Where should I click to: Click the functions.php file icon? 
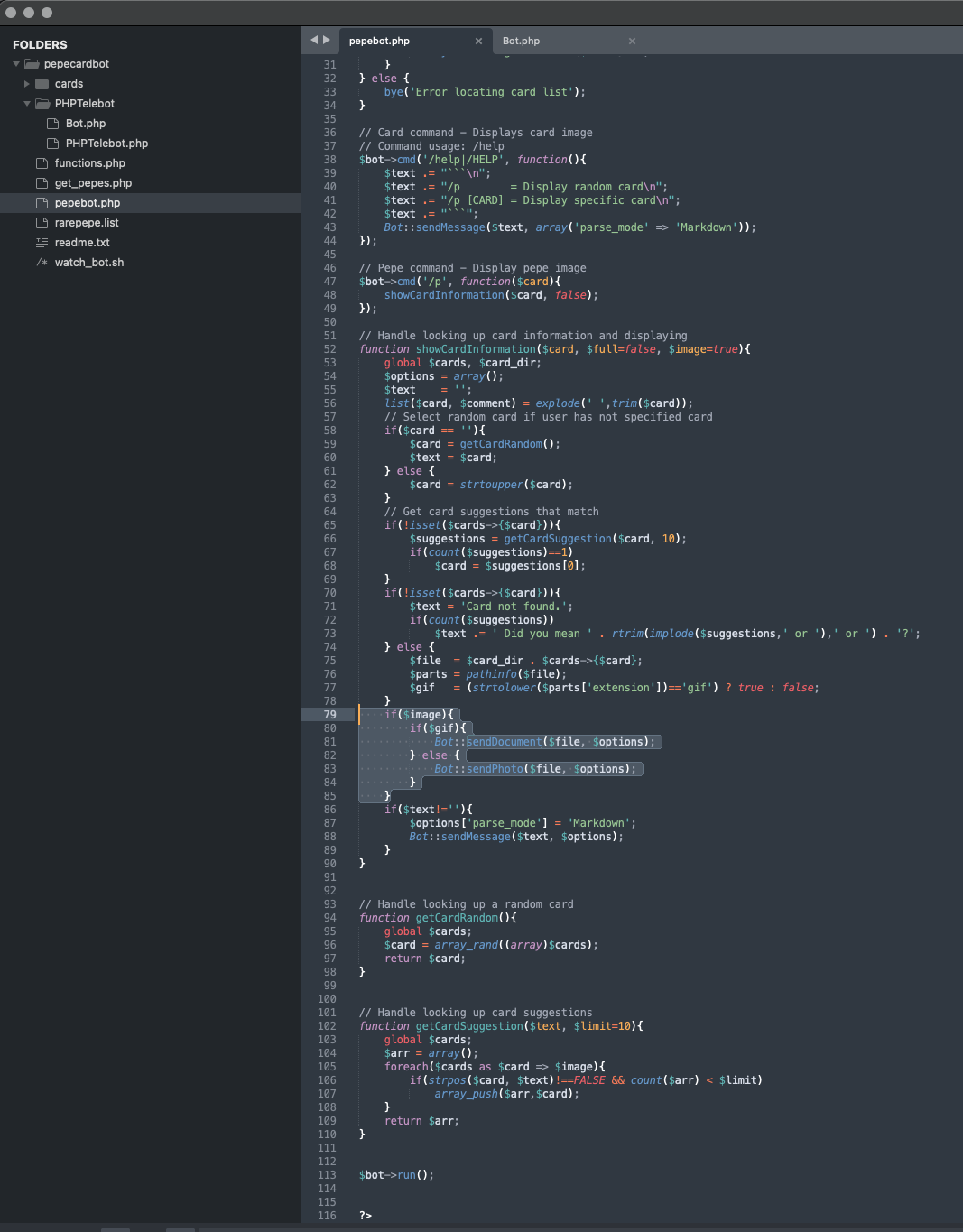pos(42,163)
